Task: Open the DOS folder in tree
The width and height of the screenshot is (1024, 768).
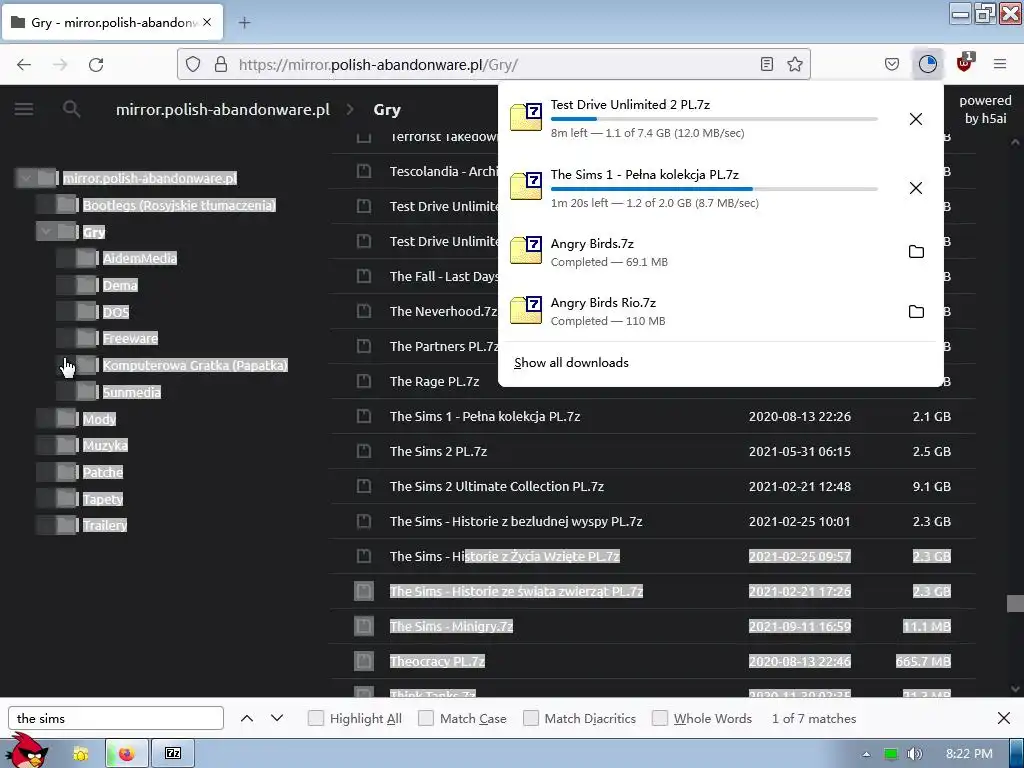Action: point(116,312)
